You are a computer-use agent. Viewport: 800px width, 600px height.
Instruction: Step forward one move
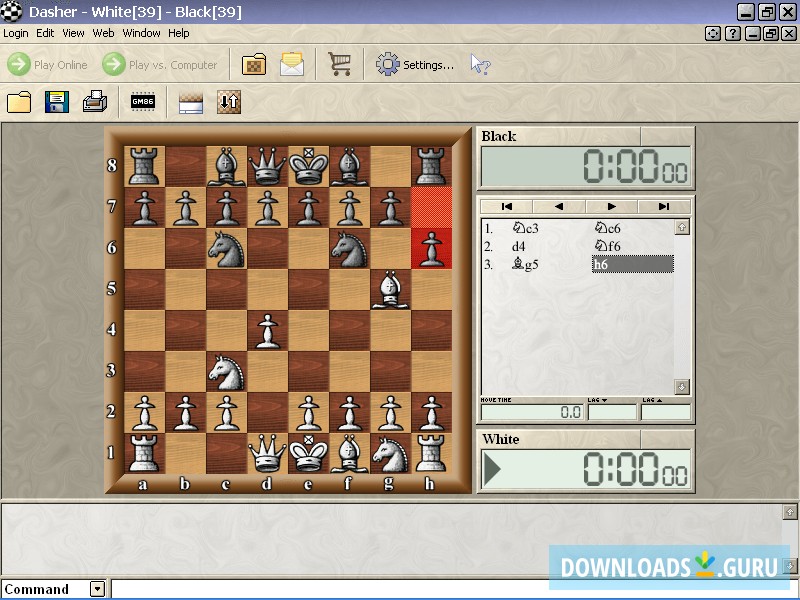[x=611, y=206]
